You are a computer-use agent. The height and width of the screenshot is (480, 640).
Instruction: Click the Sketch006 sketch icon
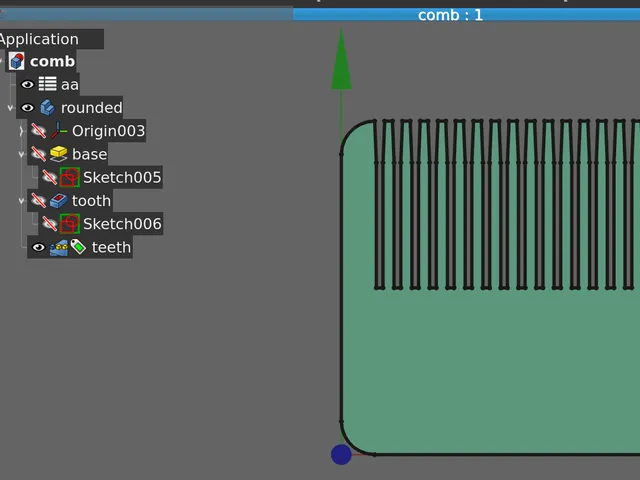(x=70, y=224)
